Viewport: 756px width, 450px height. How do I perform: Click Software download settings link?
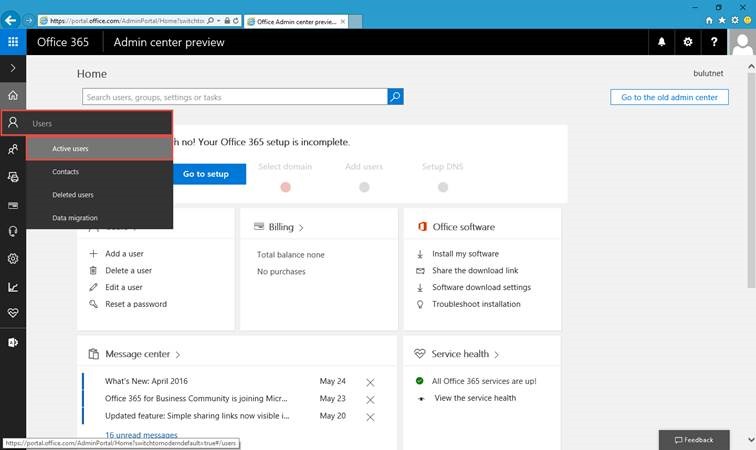481,287
